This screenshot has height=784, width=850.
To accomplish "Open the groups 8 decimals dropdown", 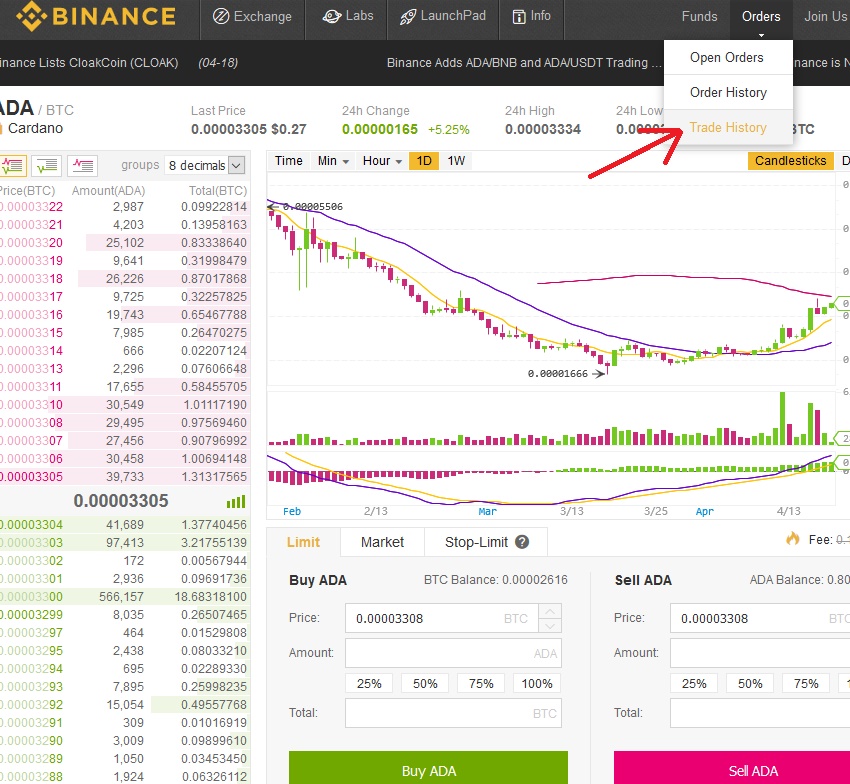I will [205, 165].
